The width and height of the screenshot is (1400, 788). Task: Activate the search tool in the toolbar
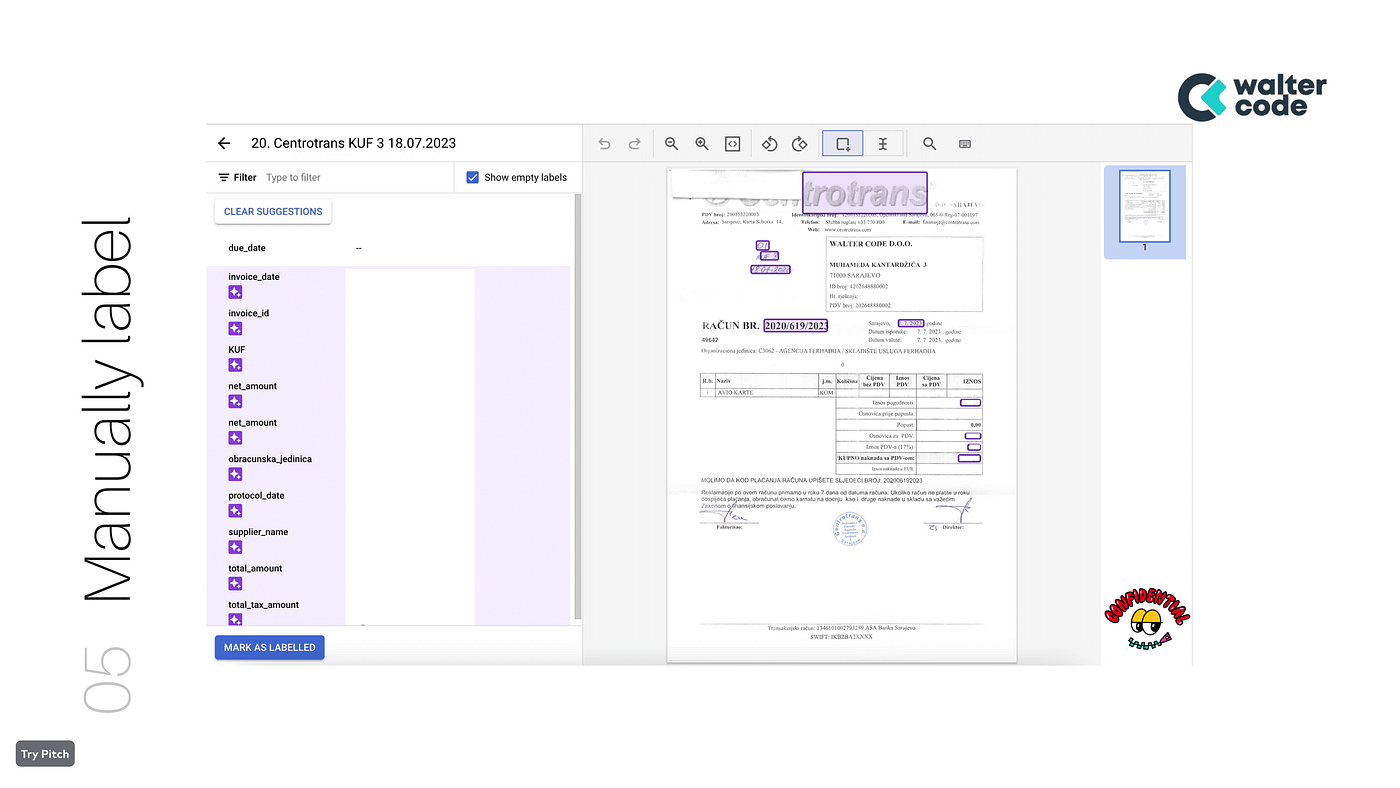pos(928,143)
